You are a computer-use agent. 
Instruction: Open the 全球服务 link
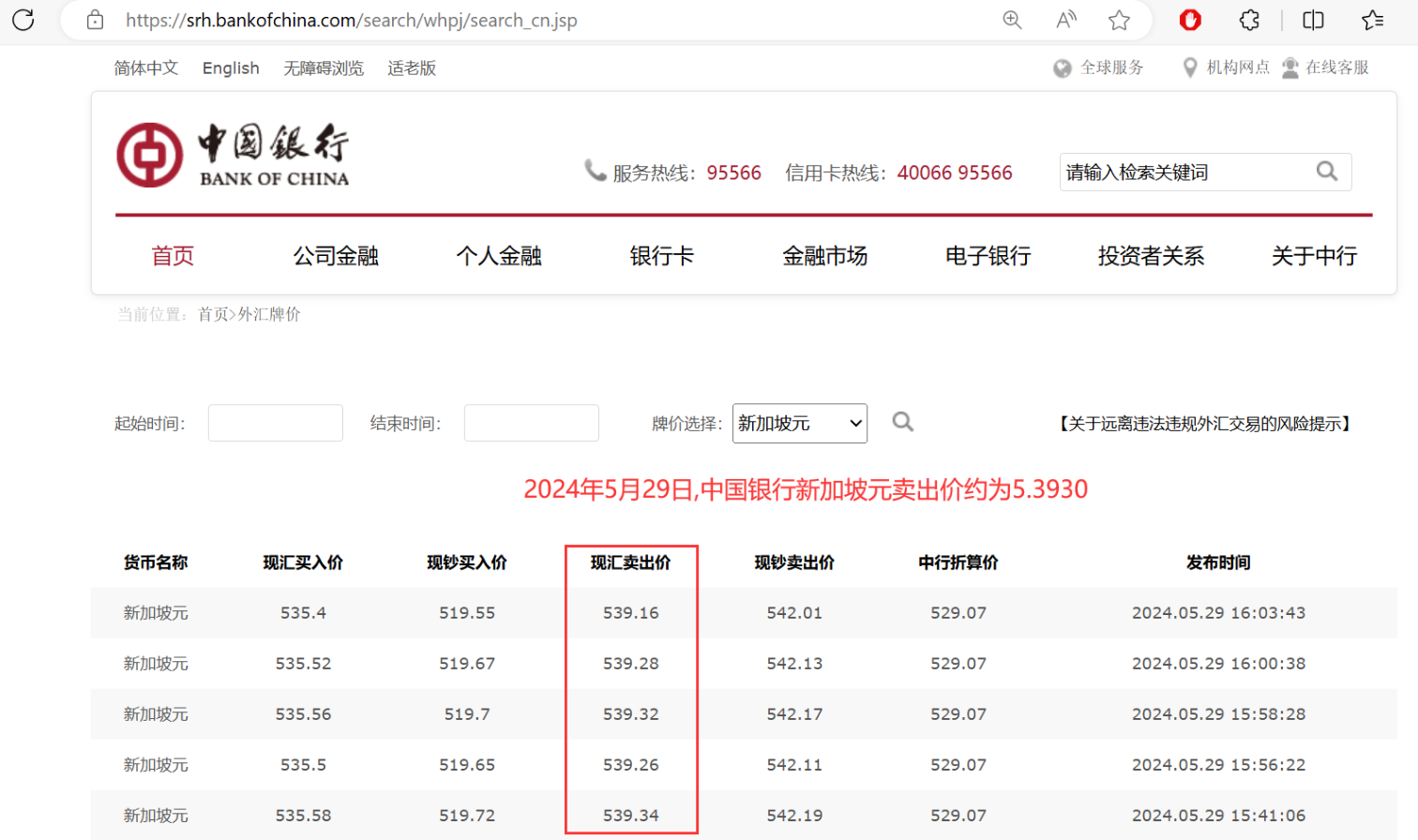[x=1112, y=67]
